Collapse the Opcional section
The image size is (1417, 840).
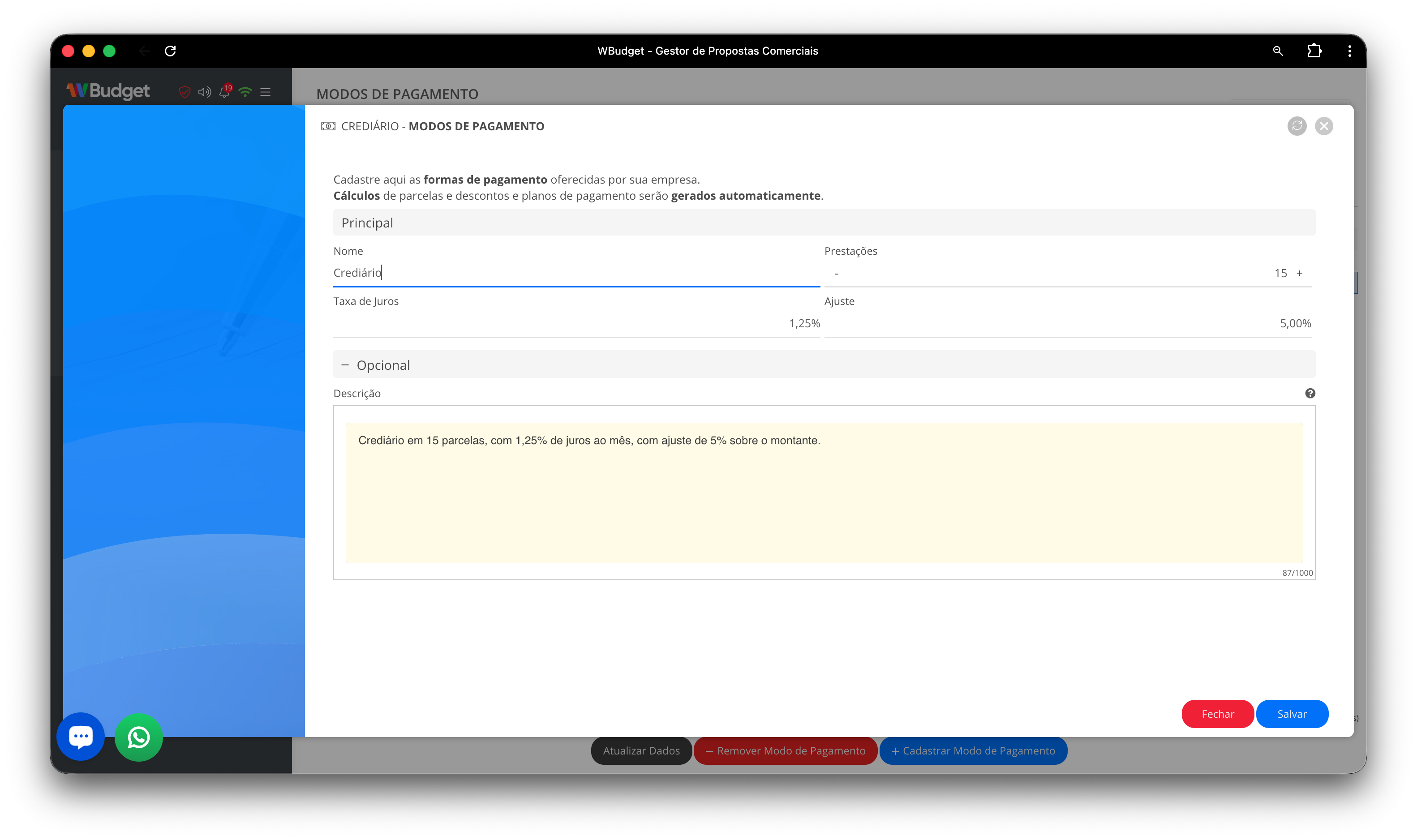[x=345, y=365]
